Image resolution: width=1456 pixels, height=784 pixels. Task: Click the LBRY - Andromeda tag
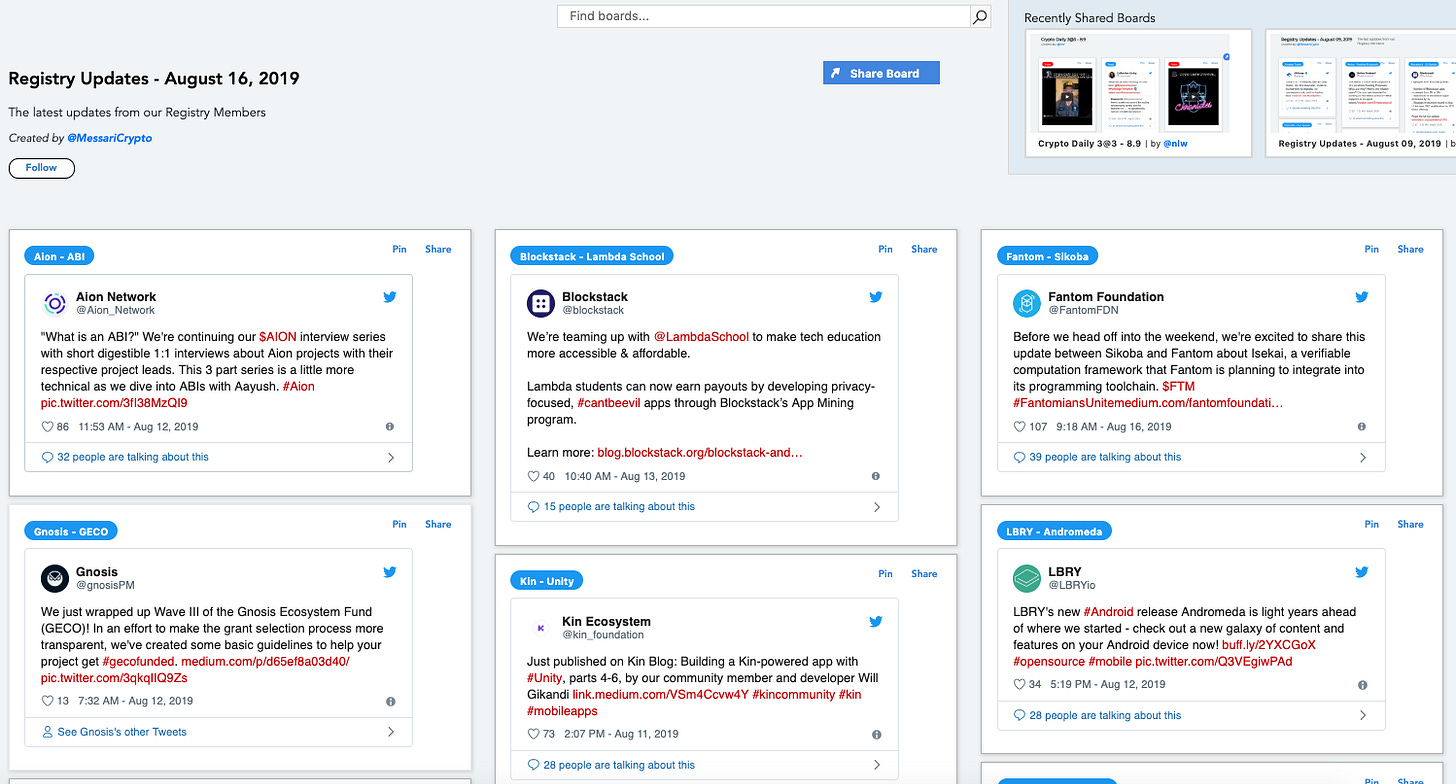(1054, 531)
